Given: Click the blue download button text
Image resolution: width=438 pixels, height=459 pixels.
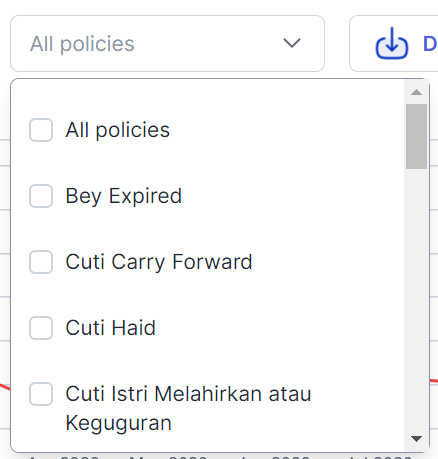Looking at the screenshot, I should coord(430,44).
